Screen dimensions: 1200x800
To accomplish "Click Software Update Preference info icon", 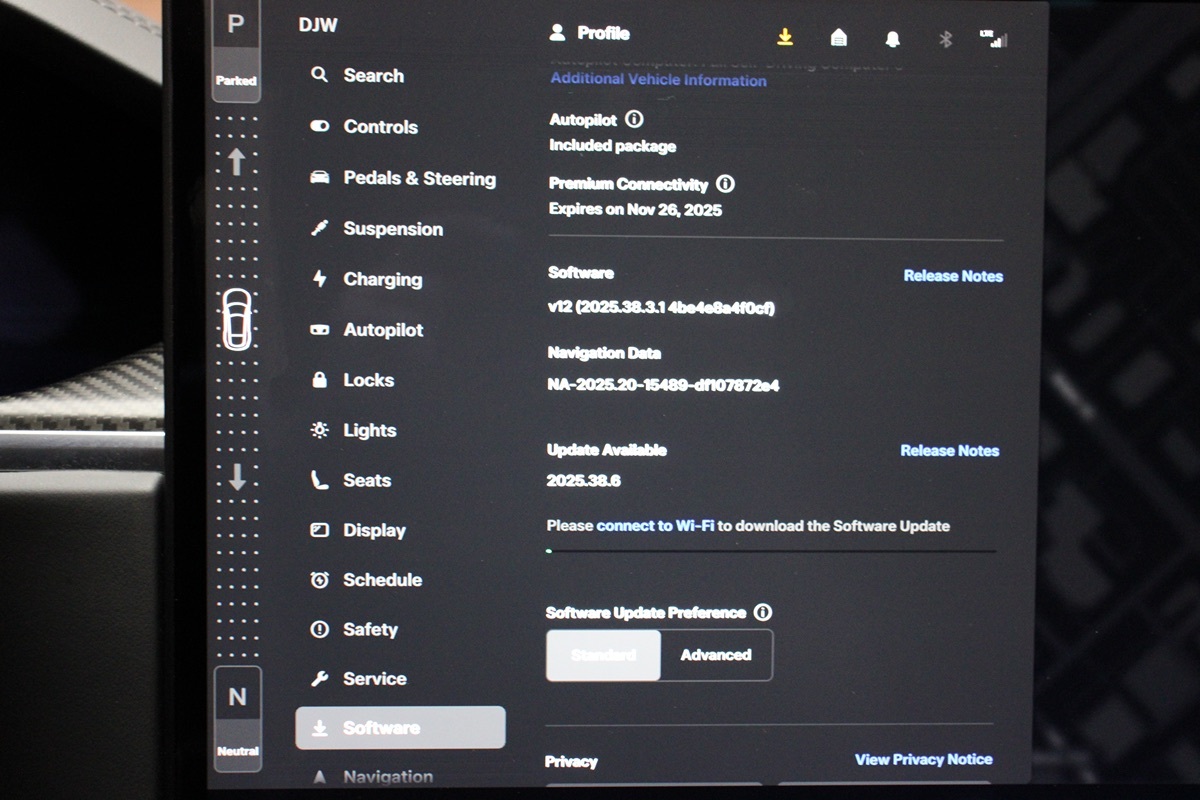I will [763, 612].
